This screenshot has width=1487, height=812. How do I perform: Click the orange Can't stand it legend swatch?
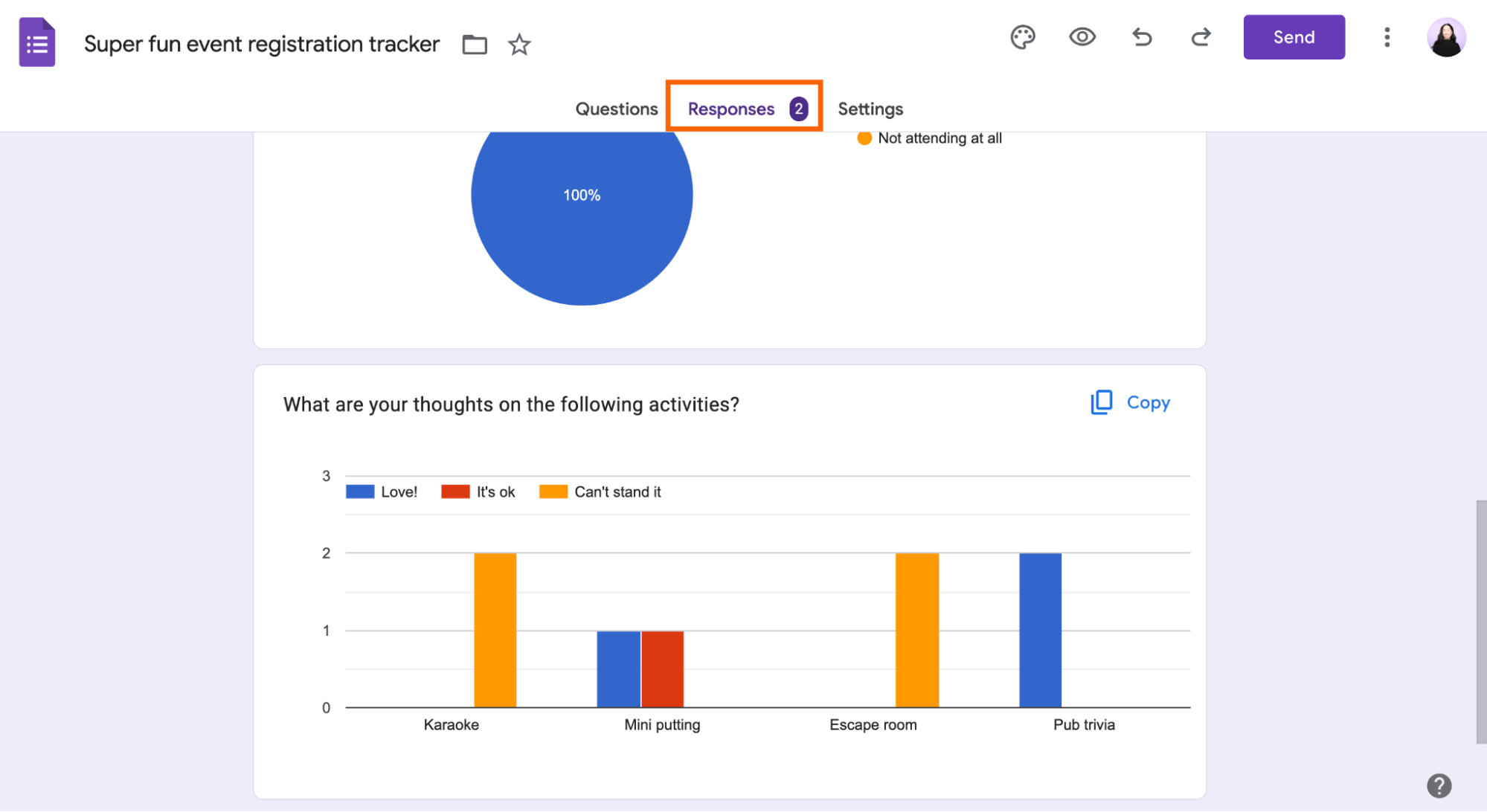point(553,492)
